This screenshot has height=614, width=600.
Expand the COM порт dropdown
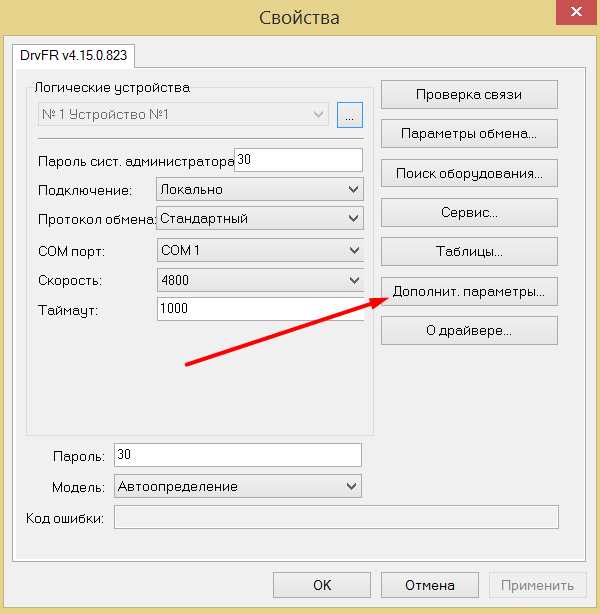tap(260, 250)
